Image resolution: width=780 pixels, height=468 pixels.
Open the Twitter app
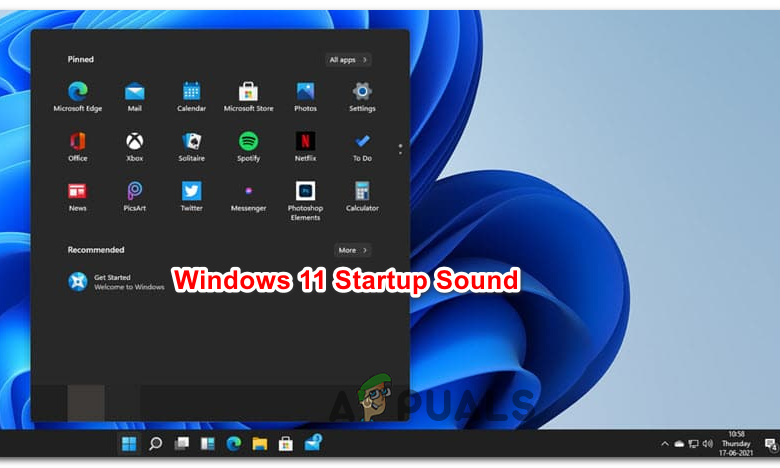pos(192,197)
